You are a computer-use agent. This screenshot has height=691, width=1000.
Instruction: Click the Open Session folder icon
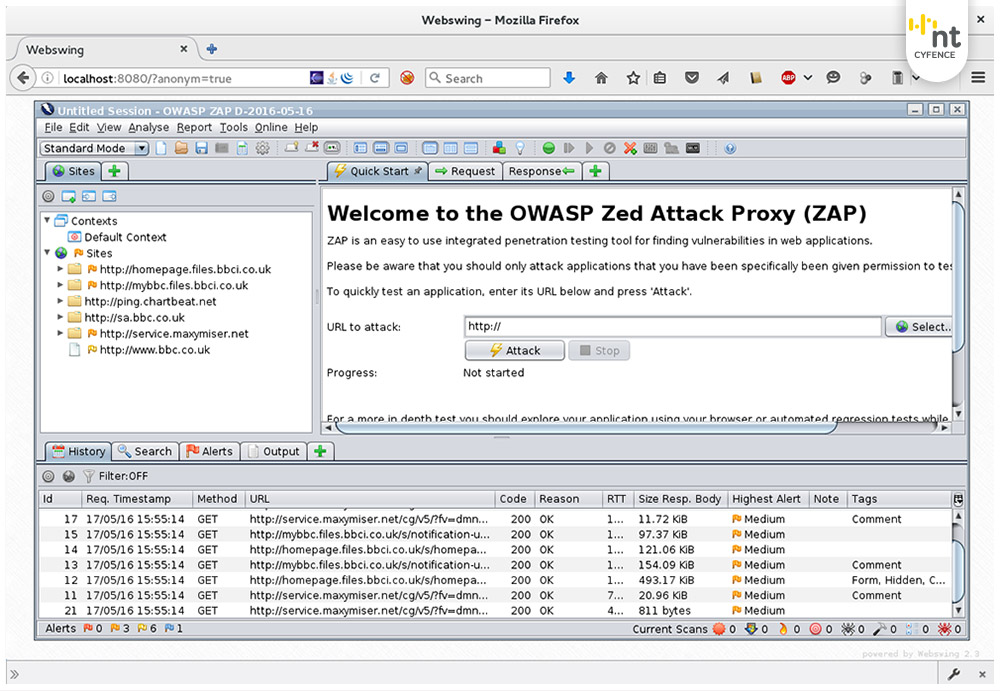pyautogui.click(x=181, y=148)
